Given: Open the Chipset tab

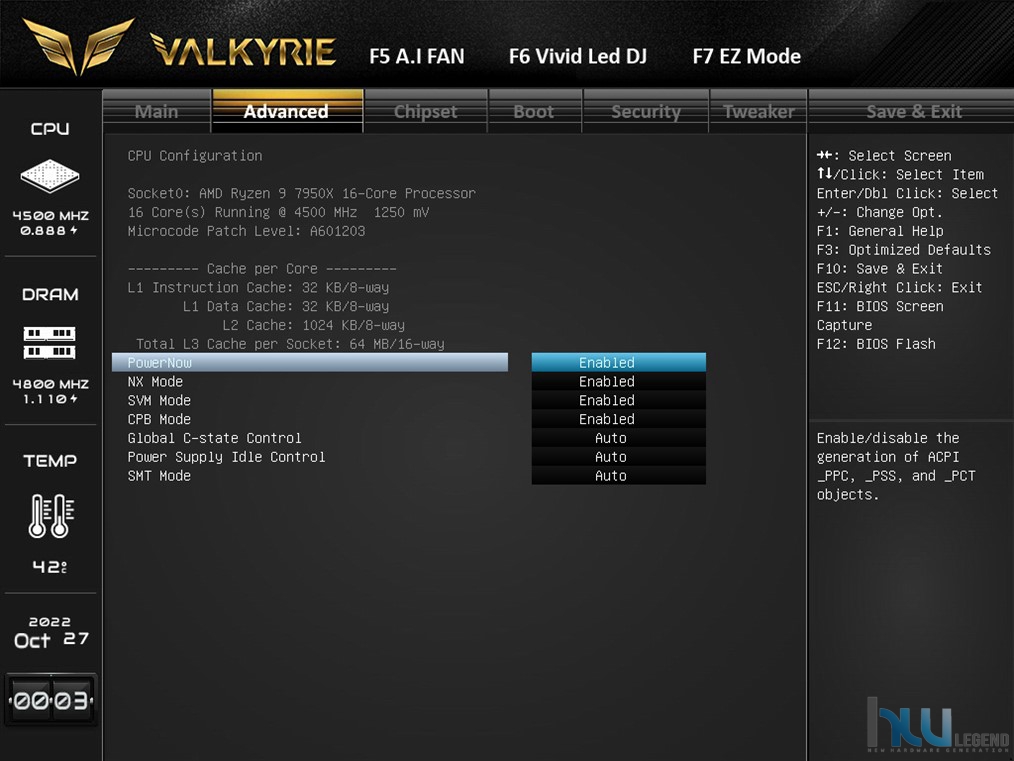Looking at the screenshot, I should tap(426, 111).
